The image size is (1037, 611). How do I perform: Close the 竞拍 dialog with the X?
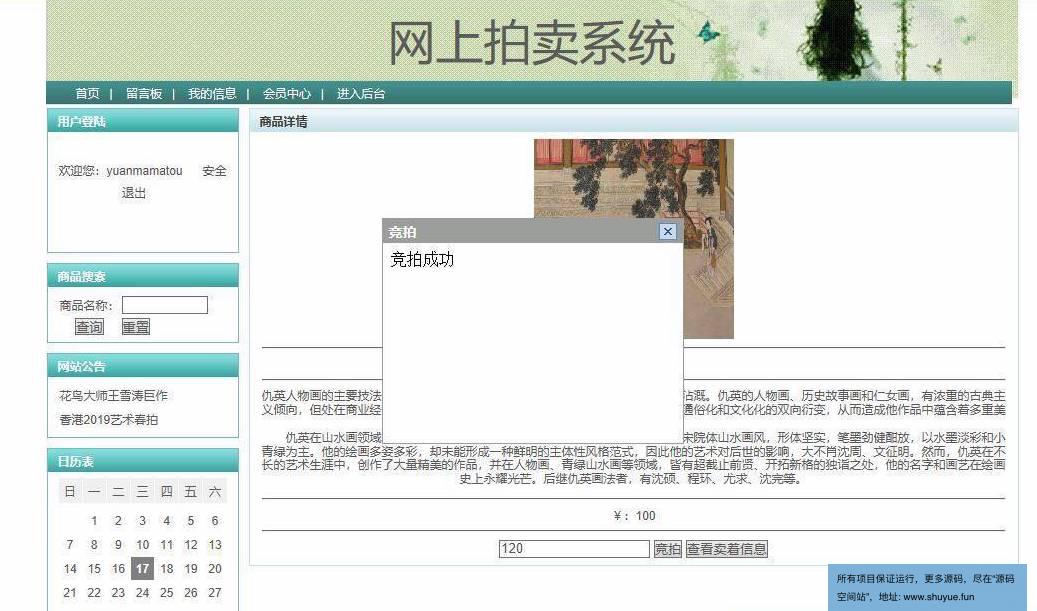coord(667,231)
